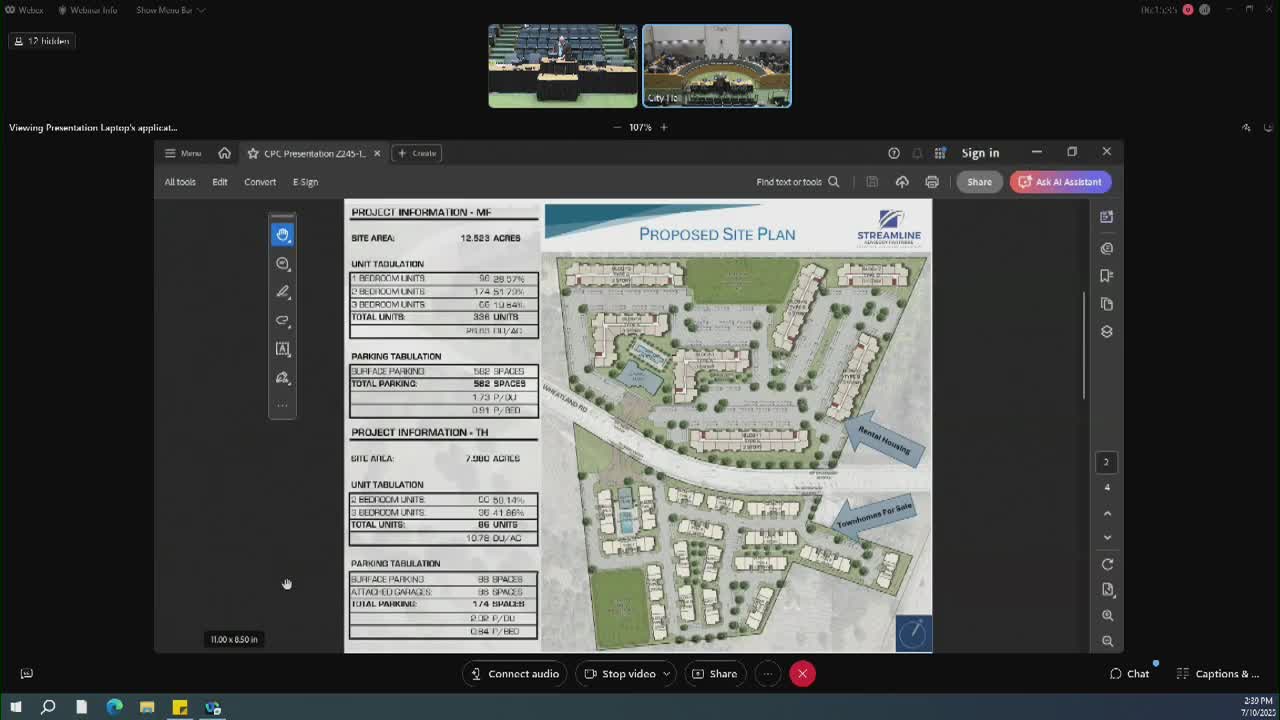Viewport: 1280px width, 720px height.
Task: Open the Edit tool menu
Action: click(220, 182)
